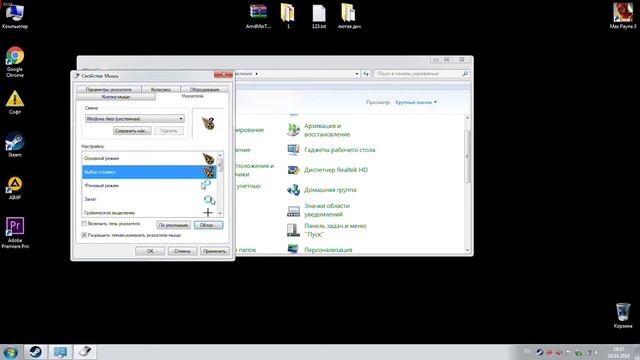Confirm with the OK button
The width and height of the screenshot is (640, 360).
pyautogui.click(x=150, y=251)
